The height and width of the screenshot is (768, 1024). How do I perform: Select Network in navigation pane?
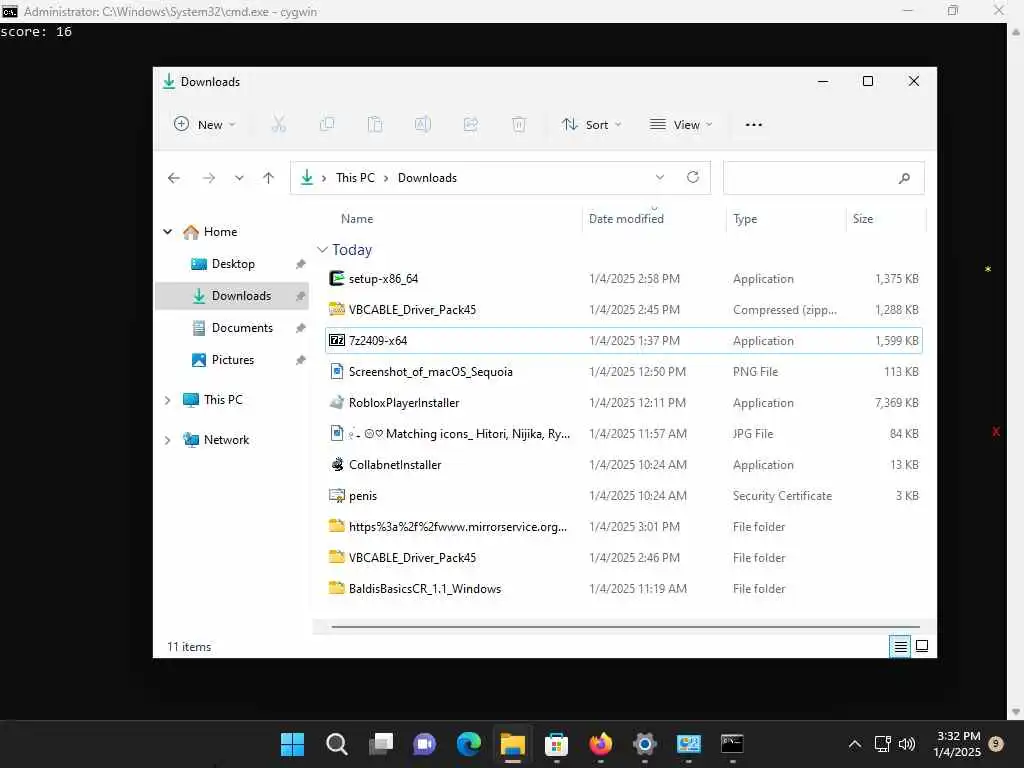226,440
